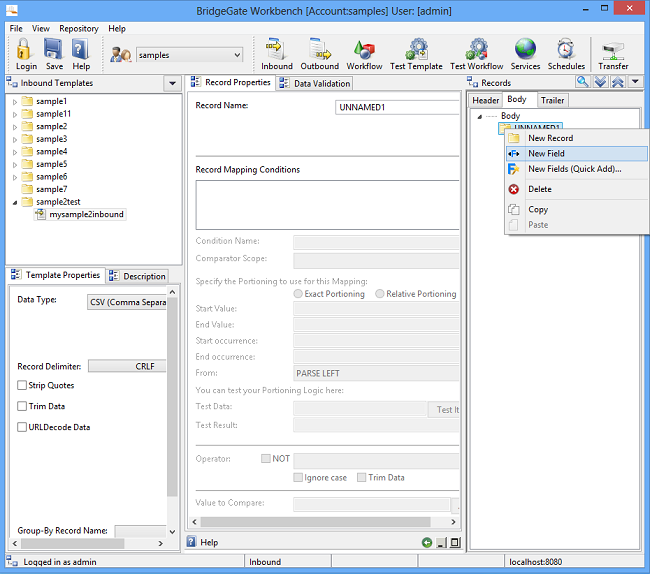Toggle Strip Quotes checkbox
Viewport: 650px width, 574px height.
pyautogui.click(x=22, y=385)
